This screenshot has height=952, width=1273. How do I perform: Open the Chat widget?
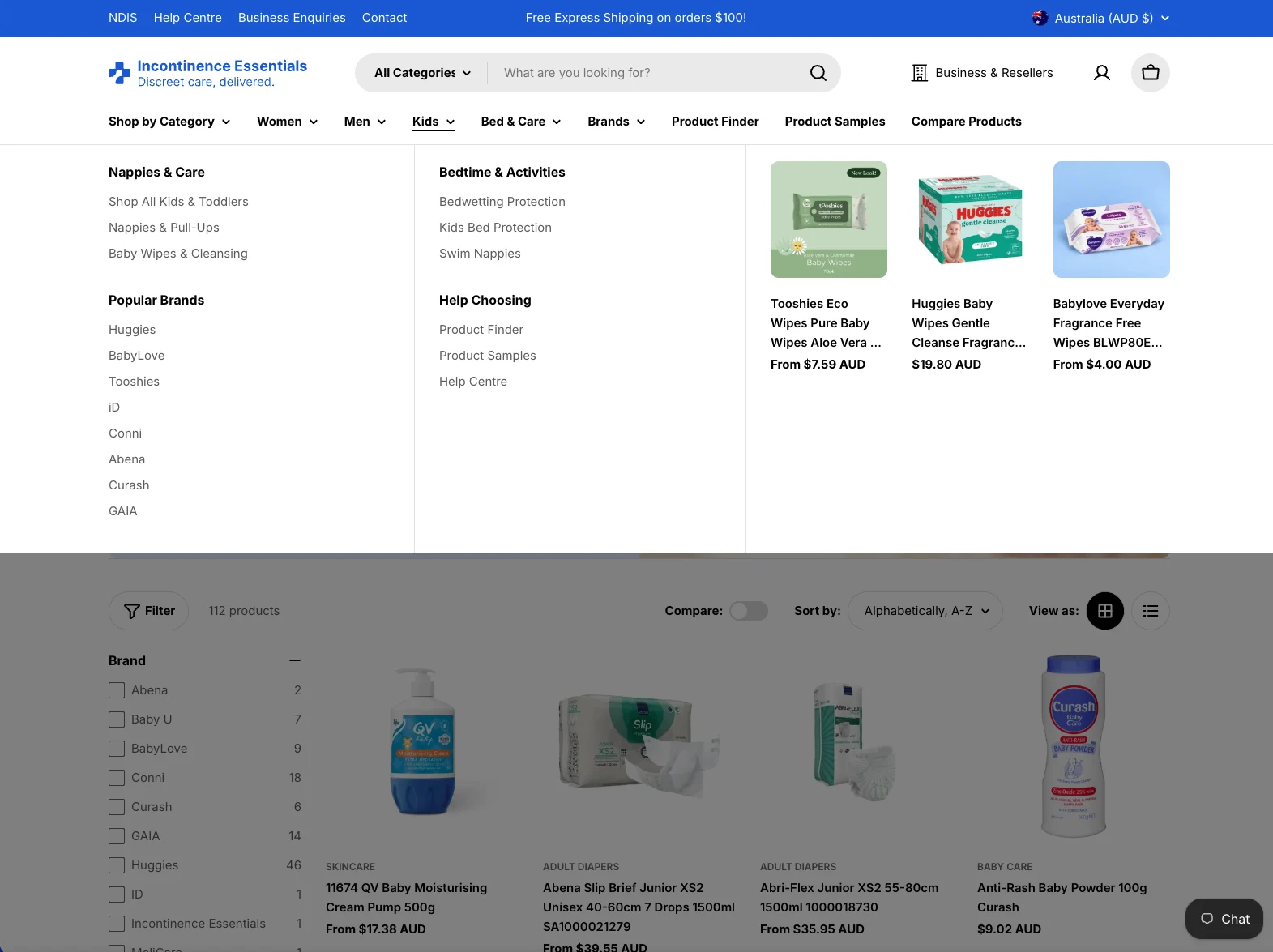(1224, 919)
